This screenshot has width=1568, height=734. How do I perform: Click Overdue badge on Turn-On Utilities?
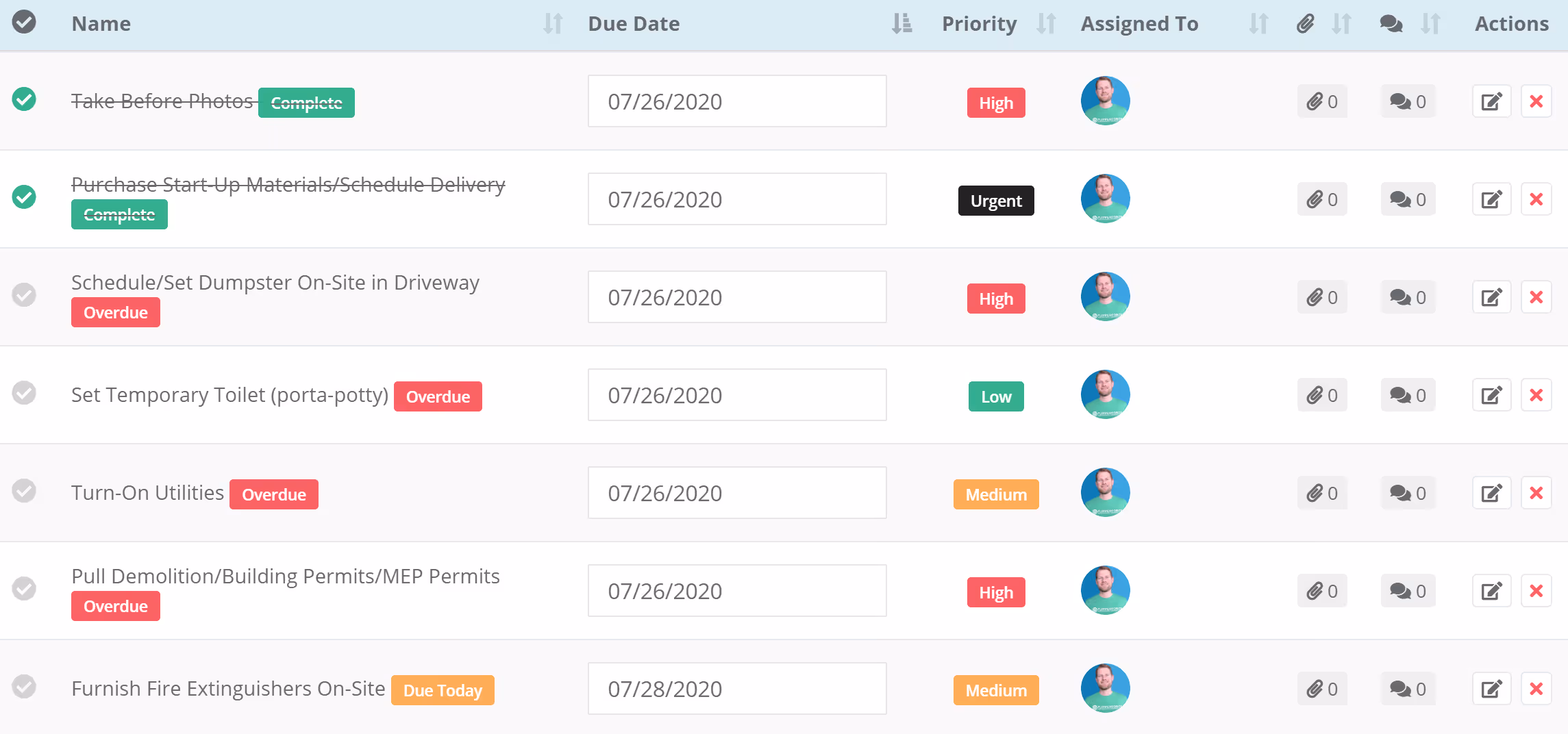click(274, 494)
